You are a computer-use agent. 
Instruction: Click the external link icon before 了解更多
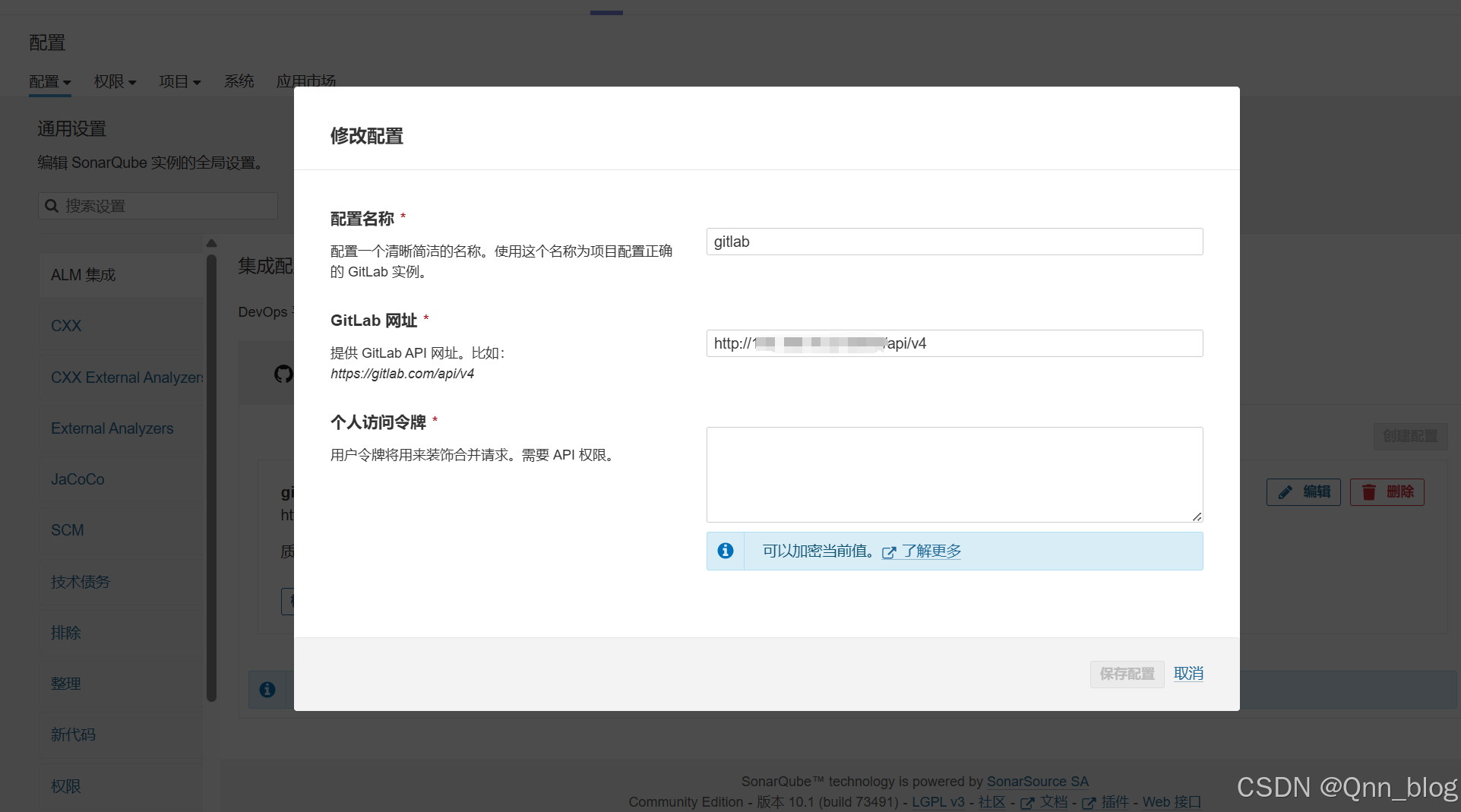[889, 552]
